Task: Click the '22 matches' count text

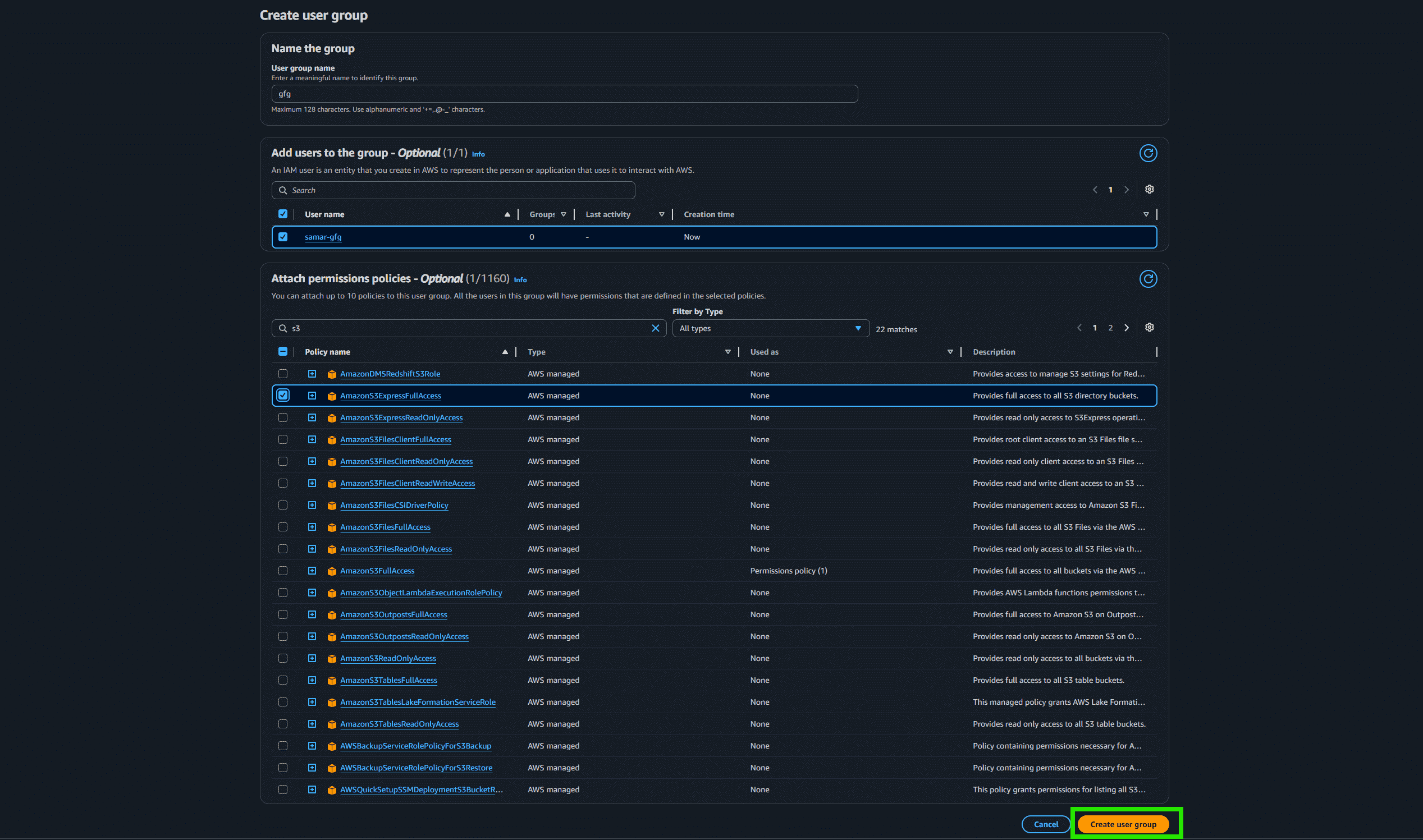Action: pos(896,329)
